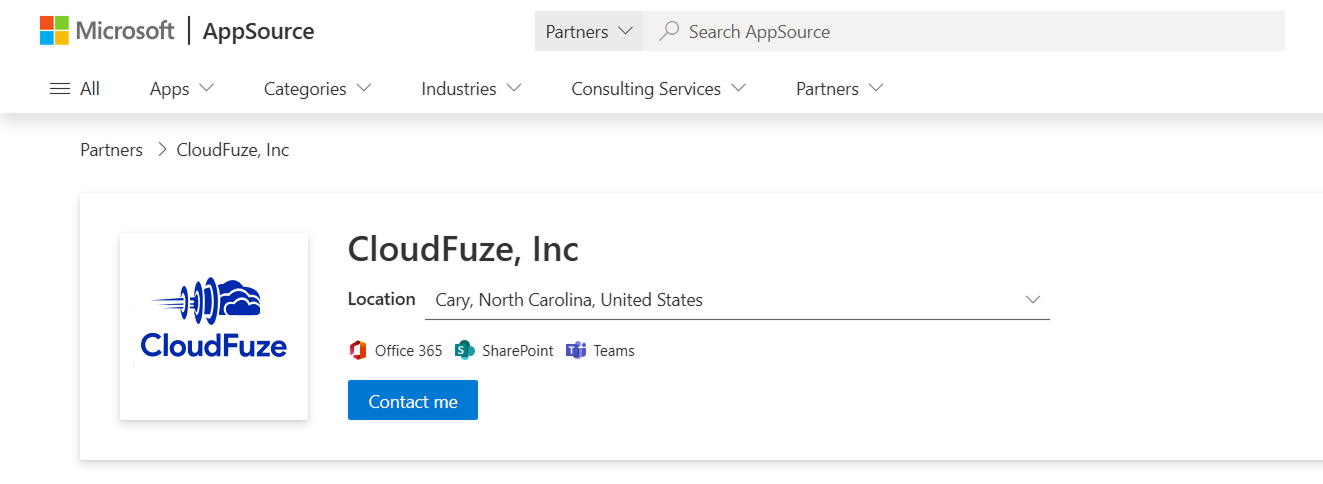Click the SharePoint product icon

pos(464,350)
